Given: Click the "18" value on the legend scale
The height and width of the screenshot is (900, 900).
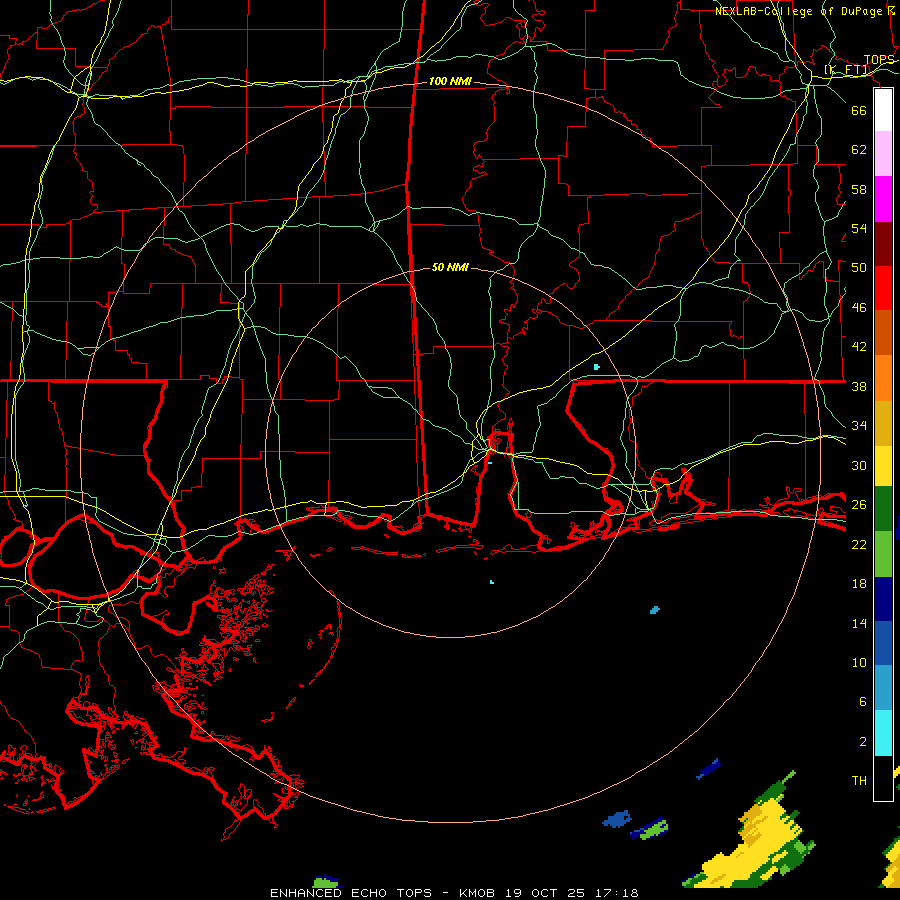Looking at the screenshot, I should click(x=859, y=584).
